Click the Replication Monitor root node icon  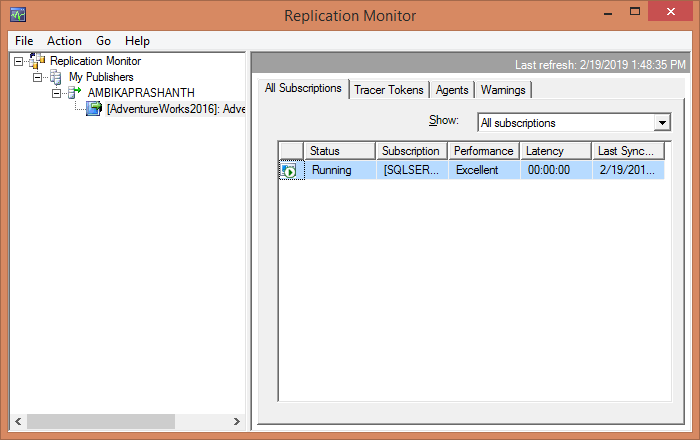(x=38, y=61)
